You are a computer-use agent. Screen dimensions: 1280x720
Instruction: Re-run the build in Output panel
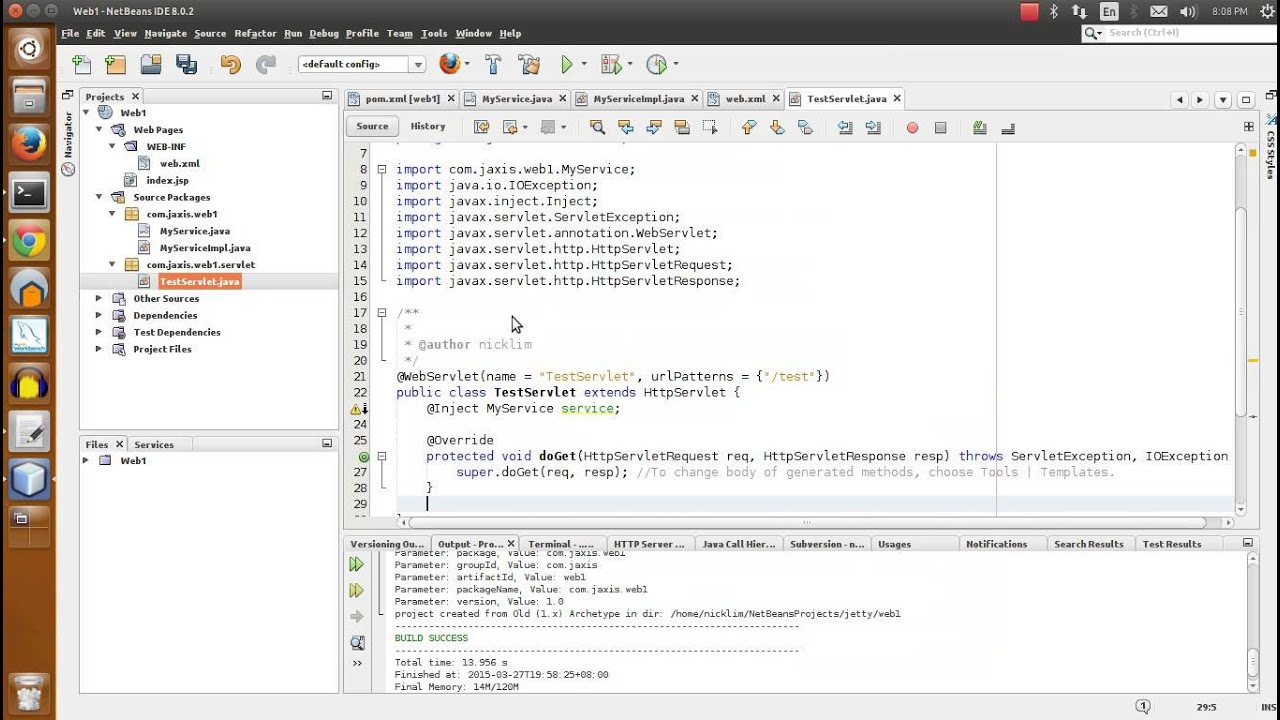coord(357,565)
